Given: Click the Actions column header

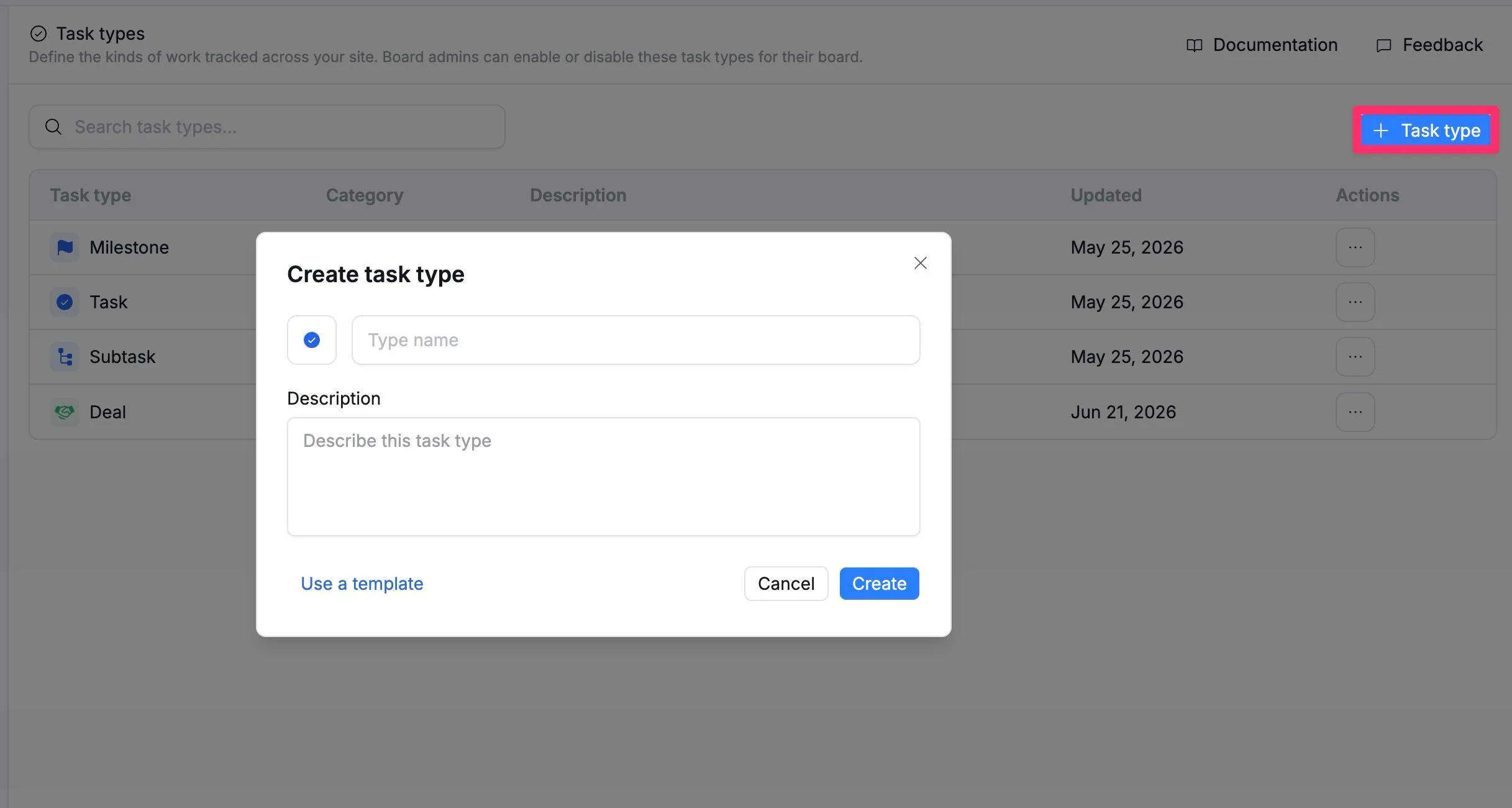Looking at the screenshot, I should 1367,195.
